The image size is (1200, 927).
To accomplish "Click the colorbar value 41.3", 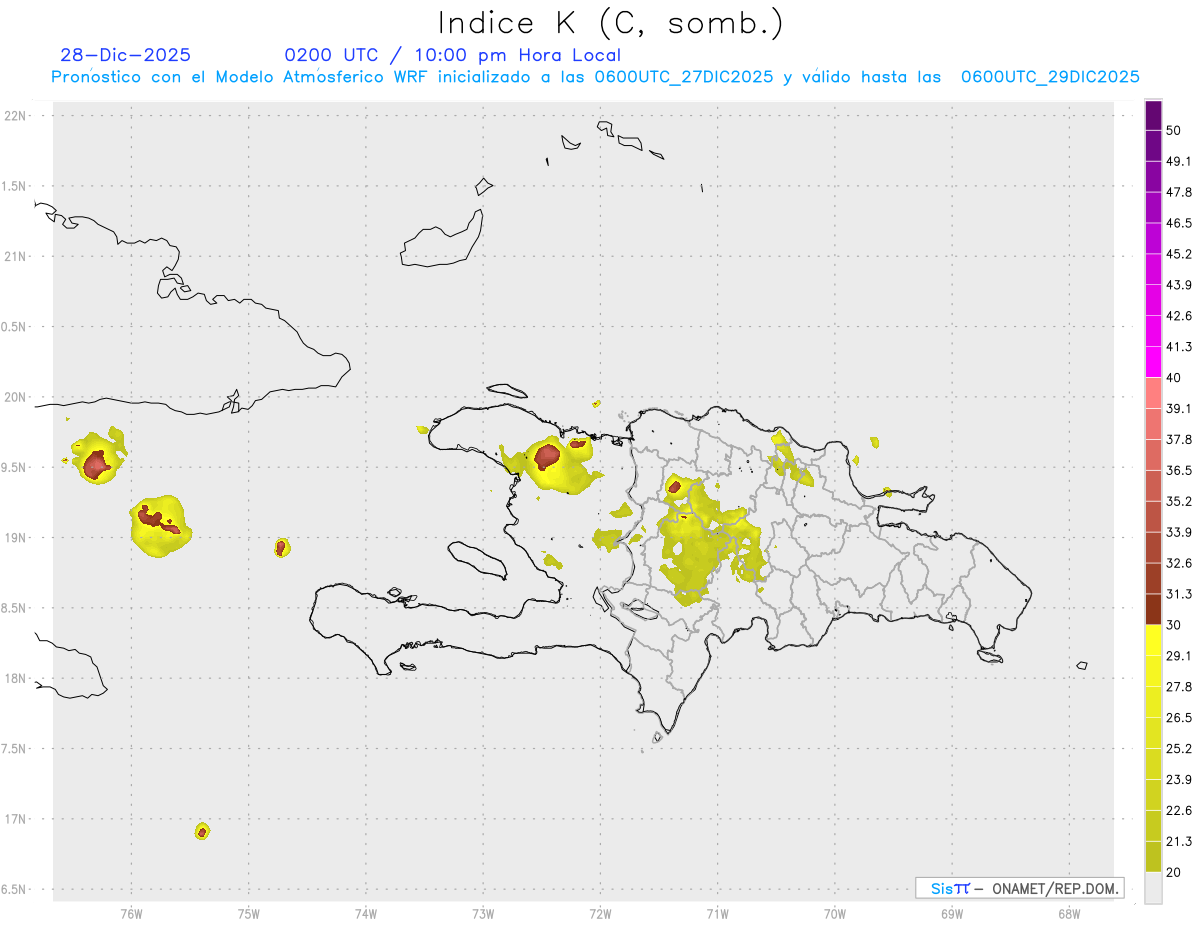I will pos(1179,347).
